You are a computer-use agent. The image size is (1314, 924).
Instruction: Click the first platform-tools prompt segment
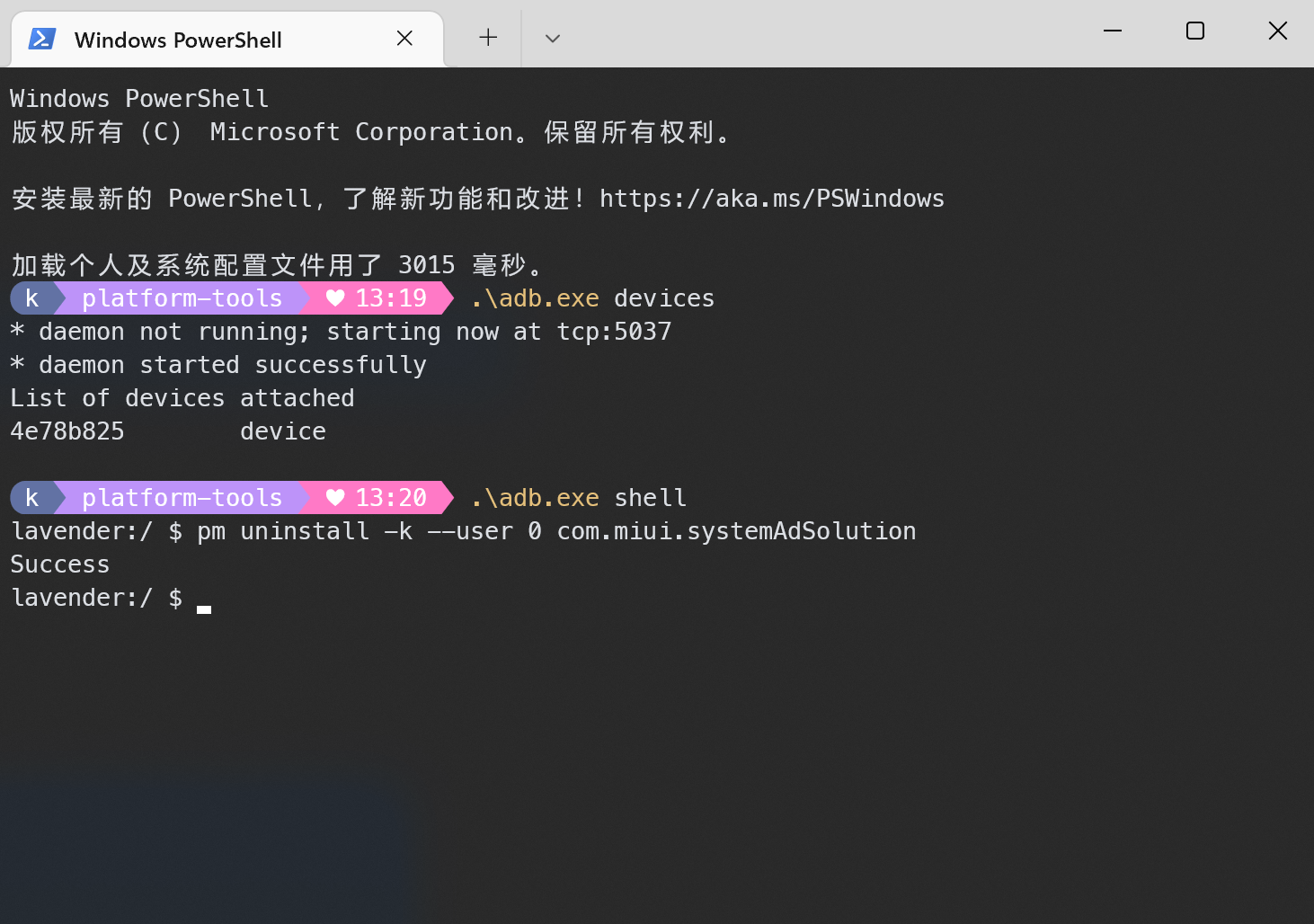coord(182,298)
